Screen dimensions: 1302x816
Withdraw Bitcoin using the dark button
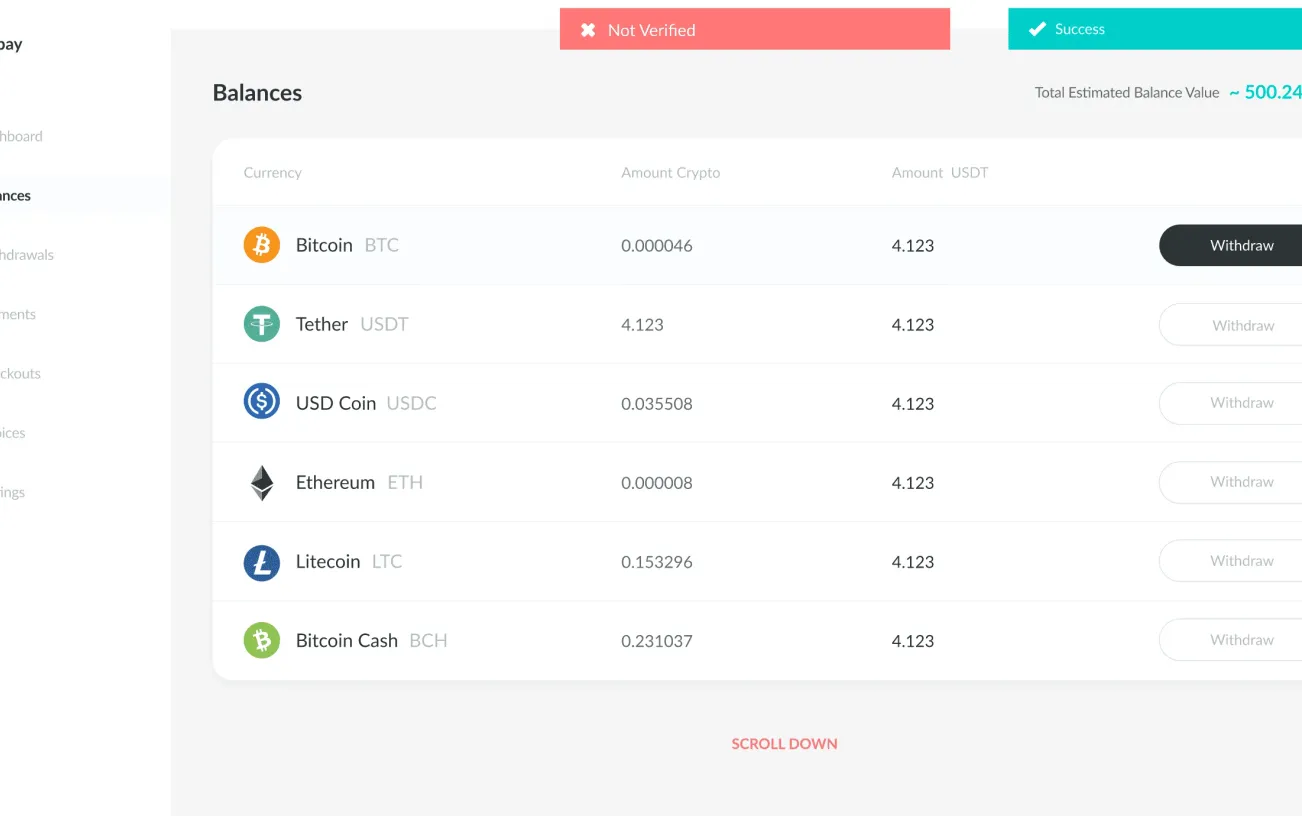tap(1231, 245)
